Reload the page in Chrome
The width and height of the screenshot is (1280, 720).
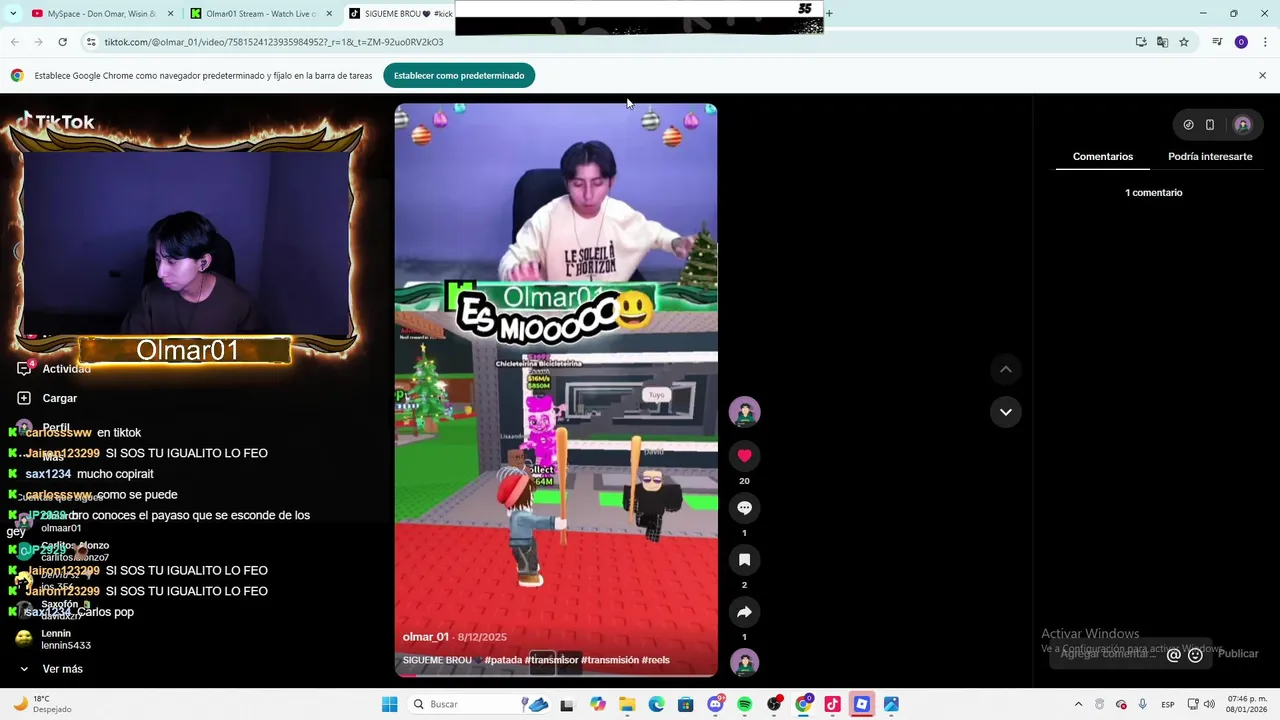[x=62, y=42]
